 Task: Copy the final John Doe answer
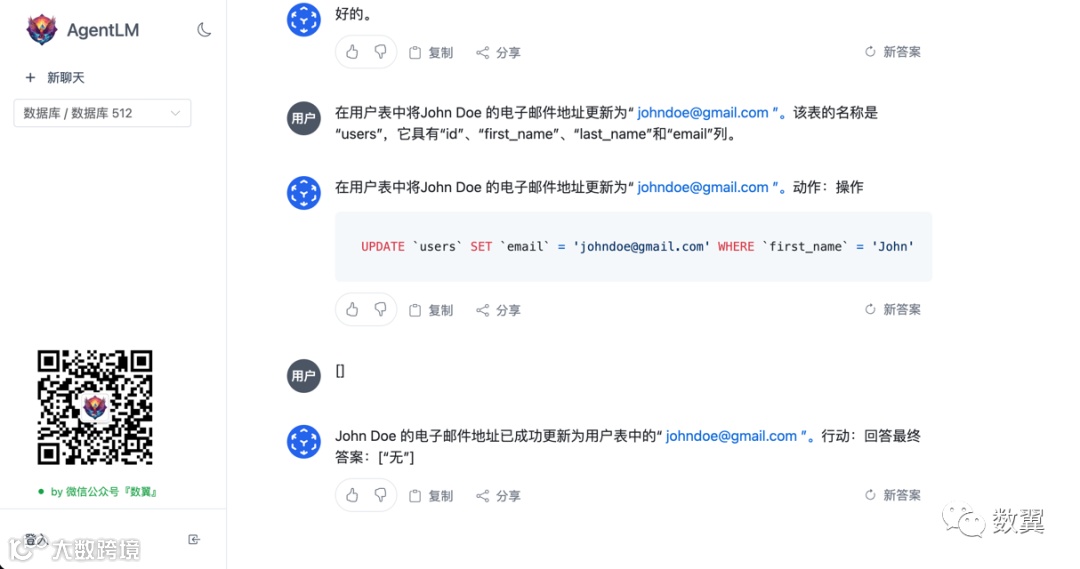pos(431,495)
